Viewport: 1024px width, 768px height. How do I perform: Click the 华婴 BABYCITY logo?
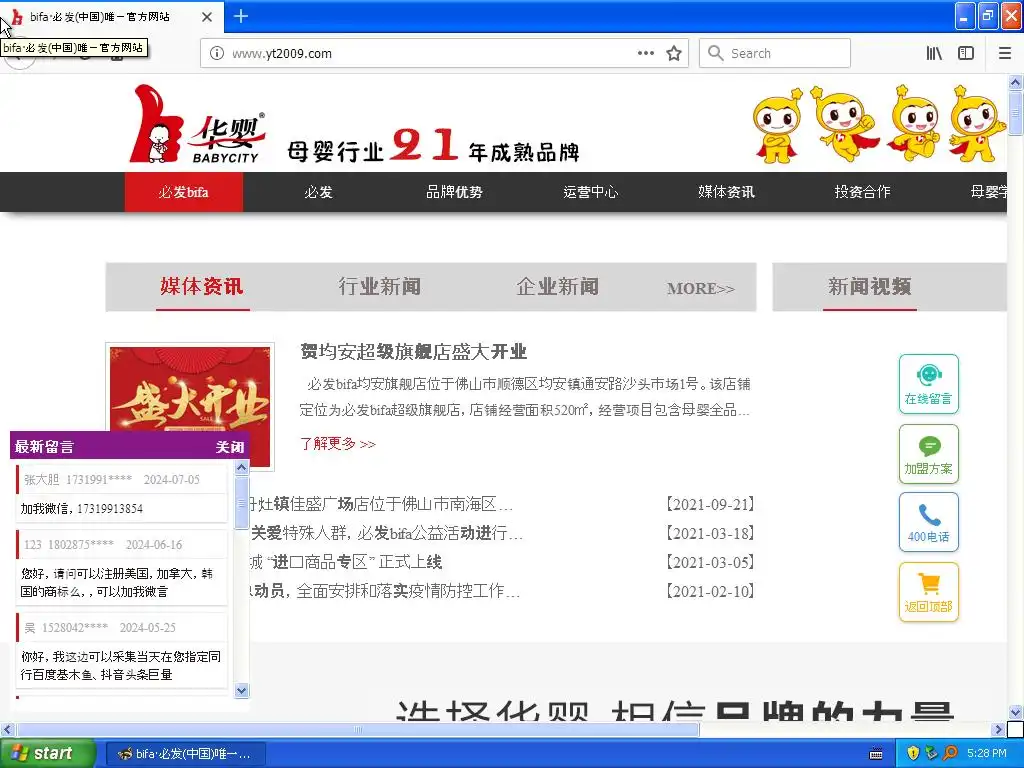coord(198,124)
